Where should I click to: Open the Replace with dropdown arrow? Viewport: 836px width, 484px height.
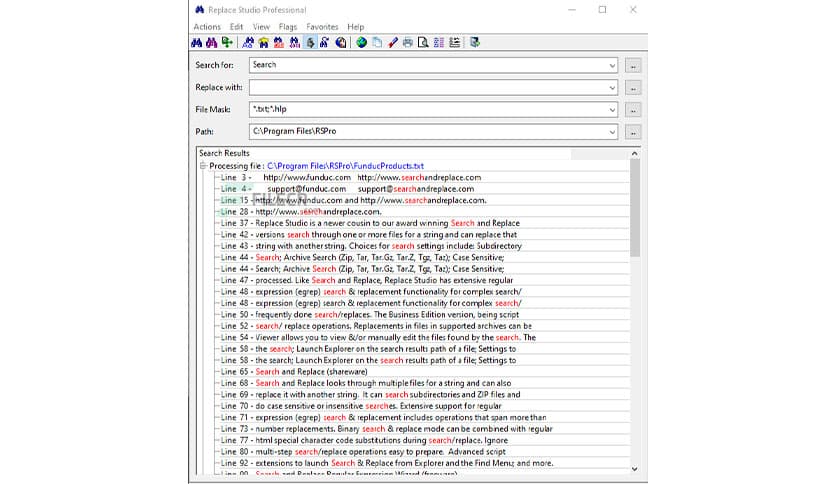(x=612, y=87)
